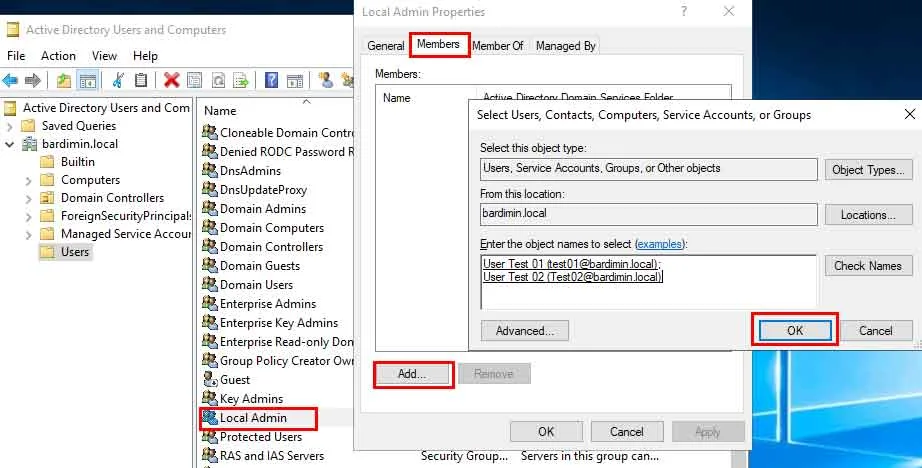Click the Saved Queries folder icon
The width and height of the screenshot is (922, 468).
point(28,126)
